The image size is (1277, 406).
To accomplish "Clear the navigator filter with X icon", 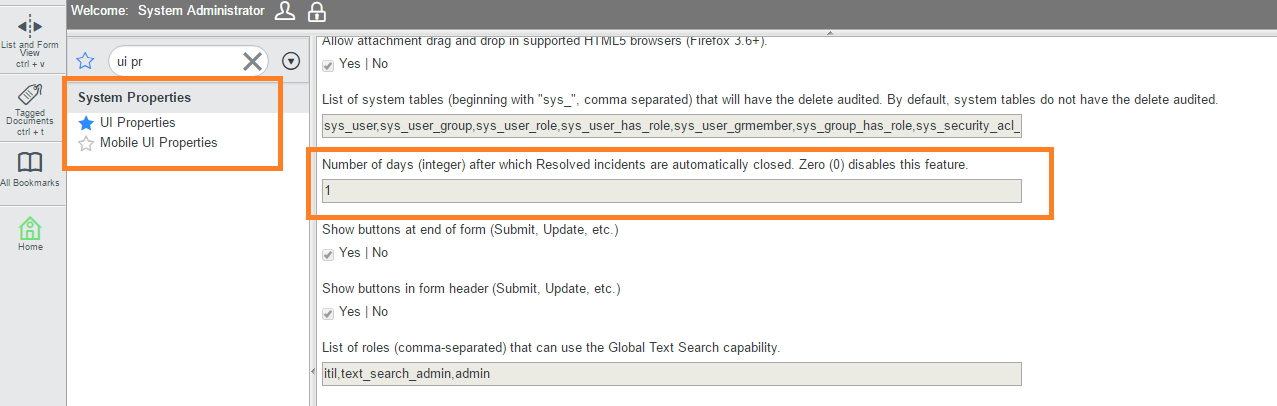I will pyautogui.click(x=253, y=62).
